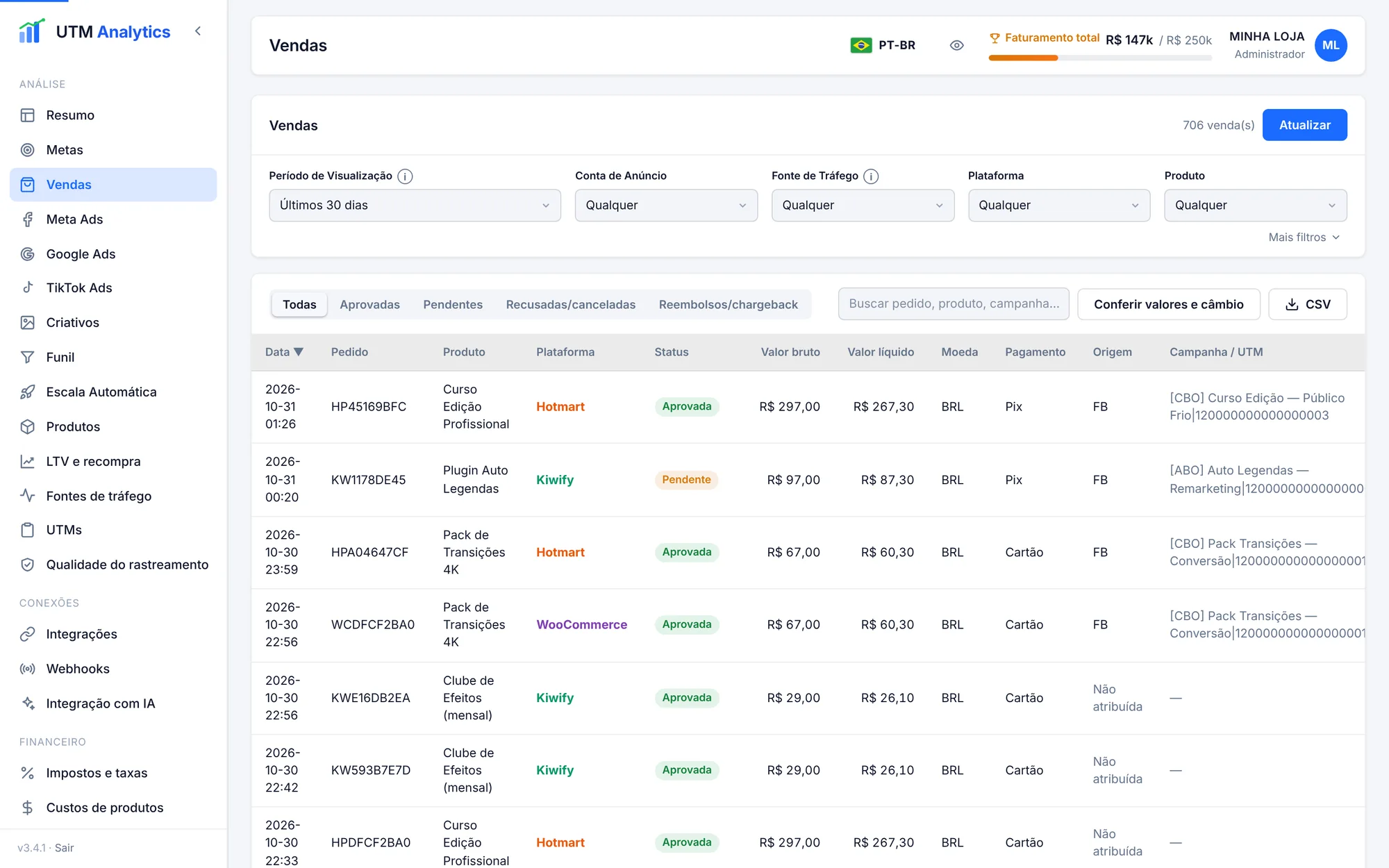Click the Faturamento total progress bar
The height and width of the screenshot is (868, 1389).
(1100, 58)
